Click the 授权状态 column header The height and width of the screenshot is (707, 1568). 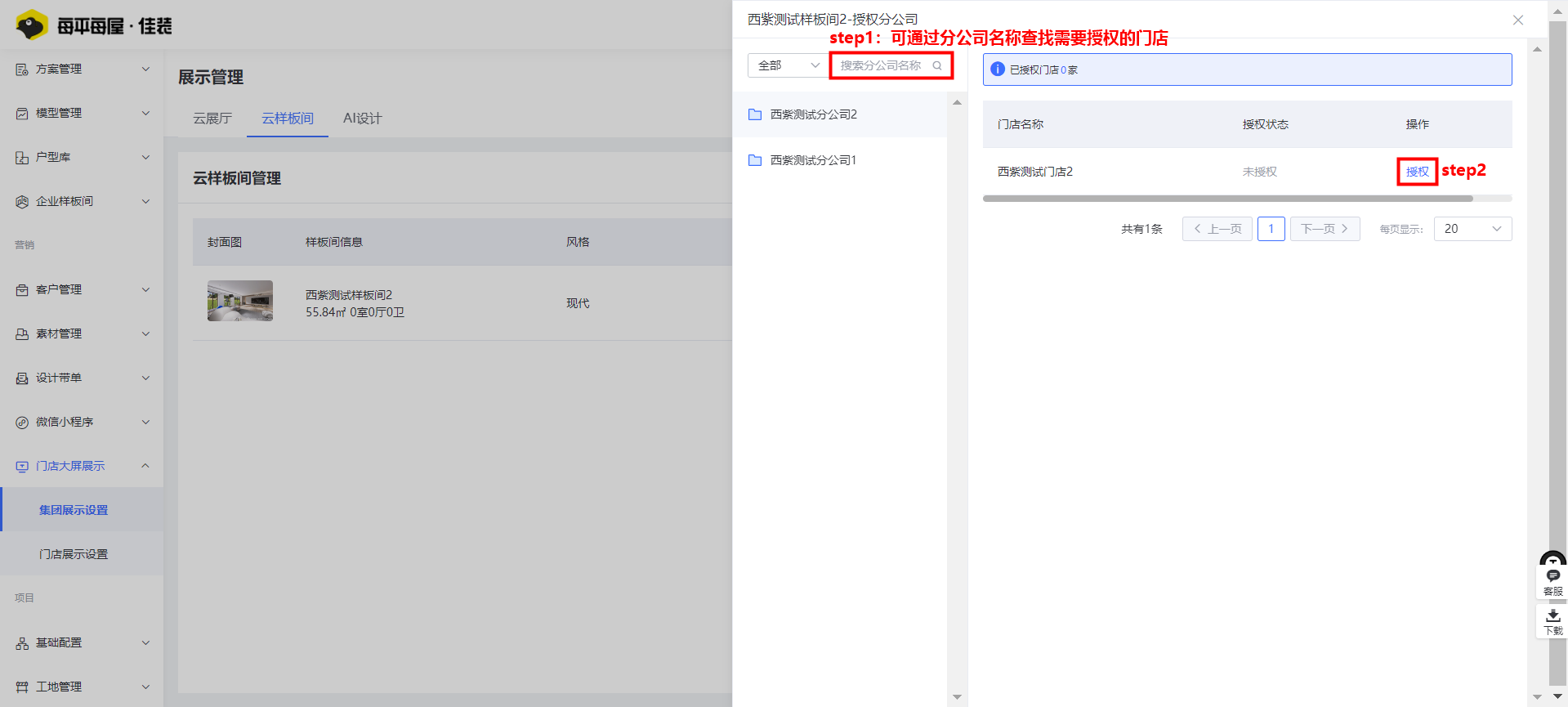(1266, 124)
